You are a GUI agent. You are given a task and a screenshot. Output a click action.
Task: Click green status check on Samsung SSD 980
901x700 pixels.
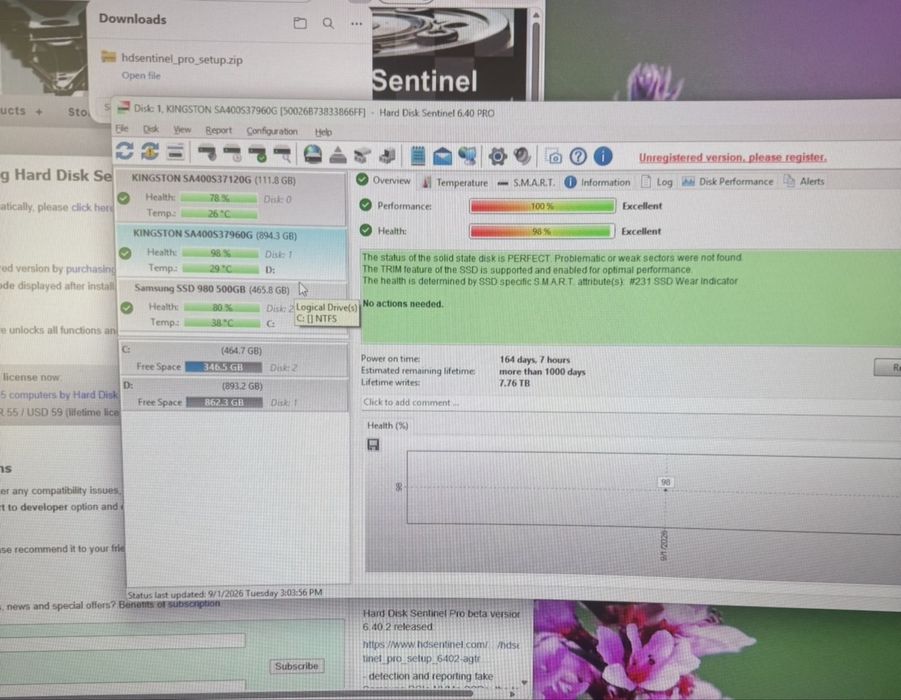tap(127, 308)
